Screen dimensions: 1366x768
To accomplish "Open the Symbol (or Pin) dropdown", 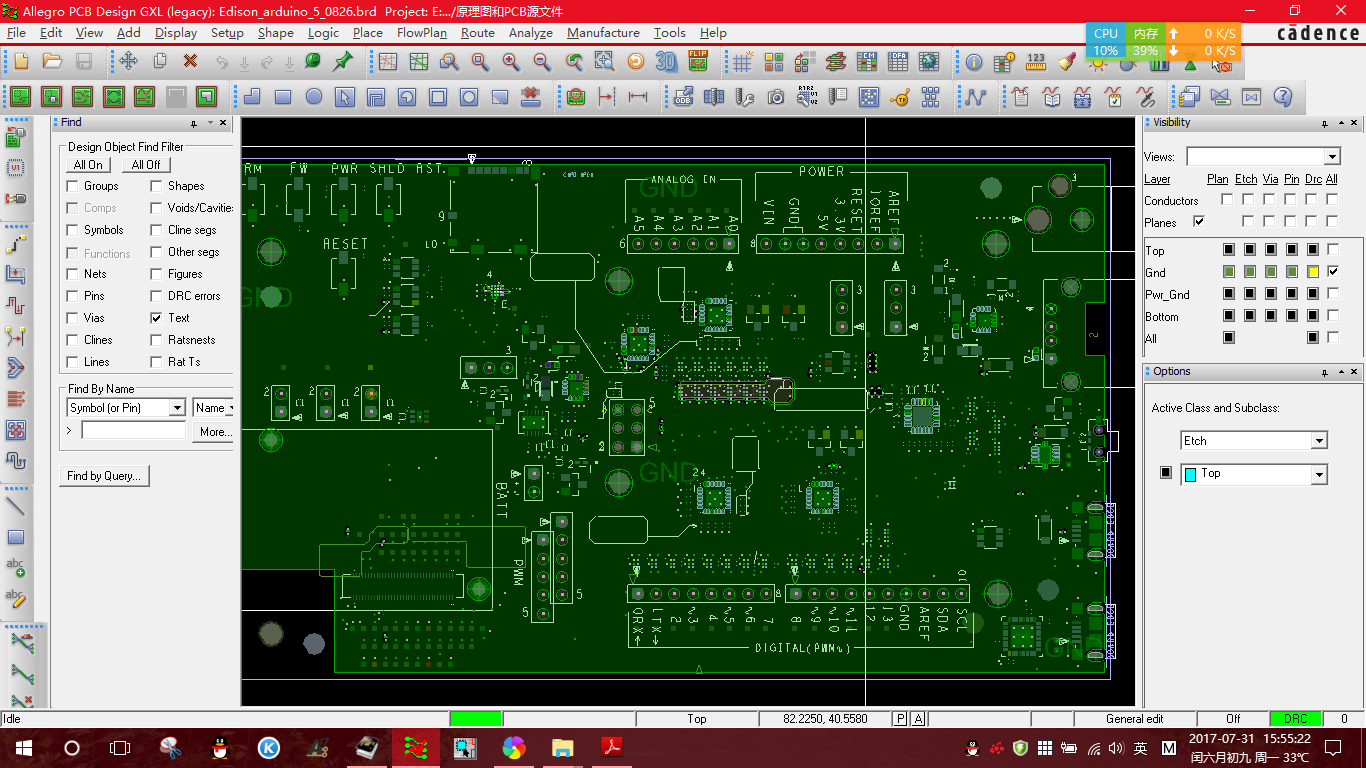I will [177, 408].
